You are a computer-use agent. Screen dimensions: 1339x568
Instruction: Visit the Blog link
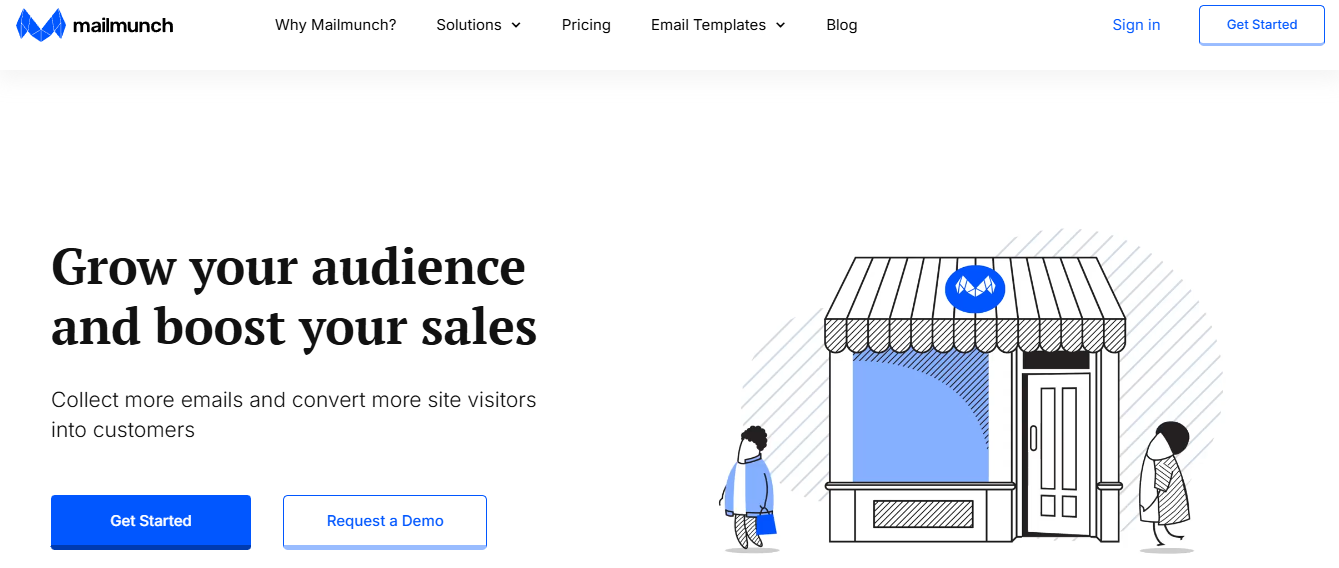coord(841,25)
